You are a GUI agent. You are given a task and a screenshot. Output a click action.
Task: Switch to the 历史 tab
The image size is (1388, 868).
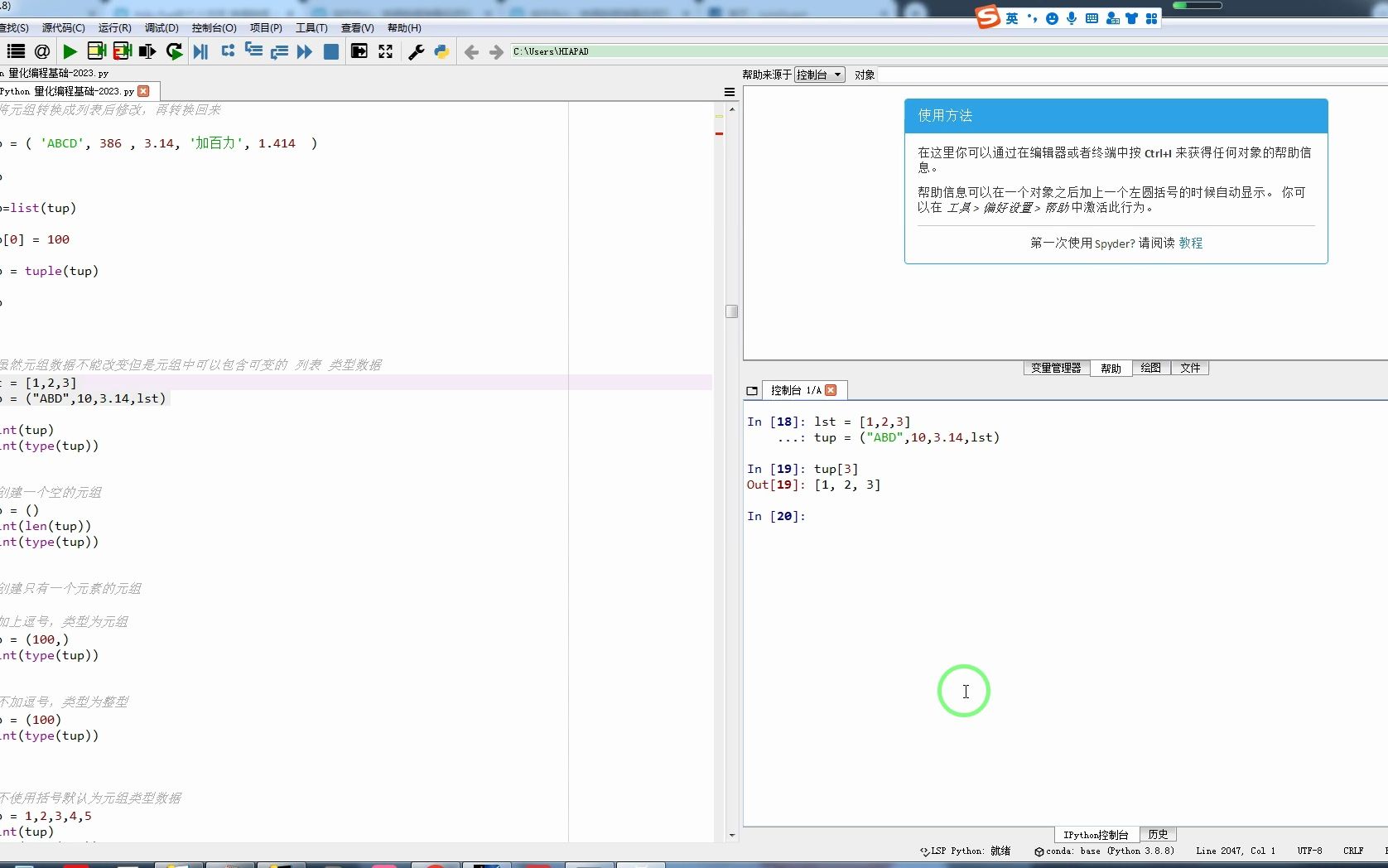pyautogui.click(x=1158, y=834)
